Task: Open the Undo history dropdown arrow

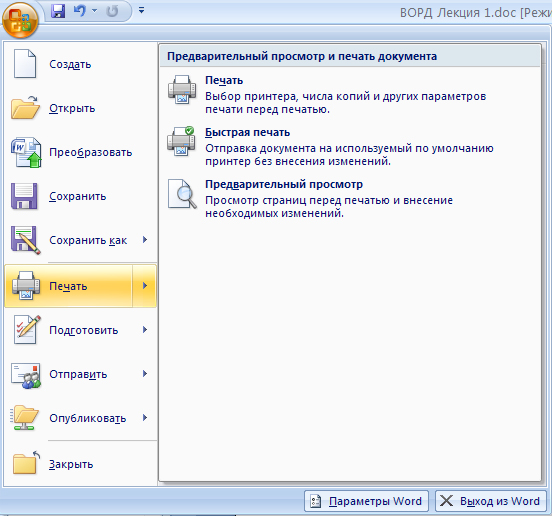Action: tap(94, 11)
